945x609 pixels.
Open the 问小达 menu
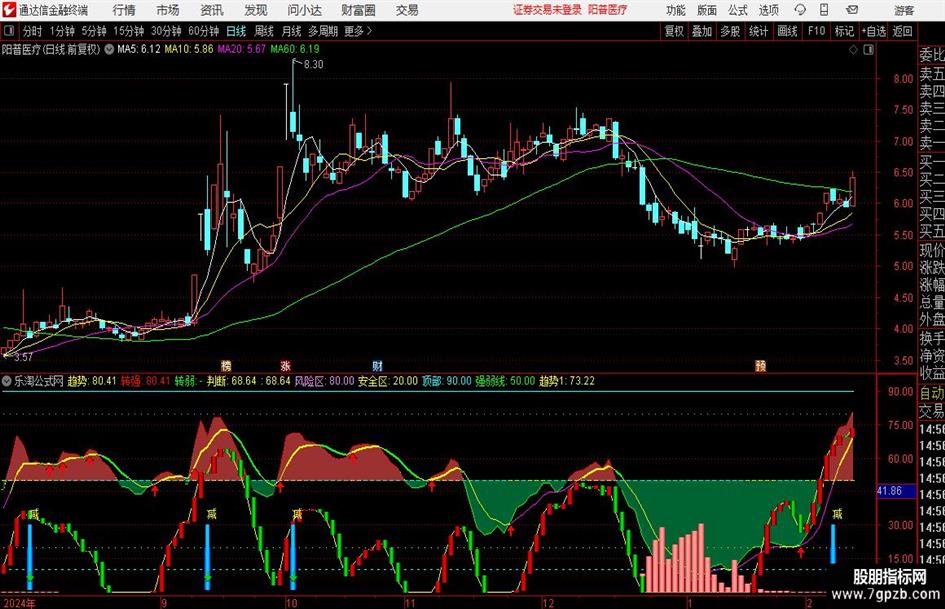[x=304, y=10]
